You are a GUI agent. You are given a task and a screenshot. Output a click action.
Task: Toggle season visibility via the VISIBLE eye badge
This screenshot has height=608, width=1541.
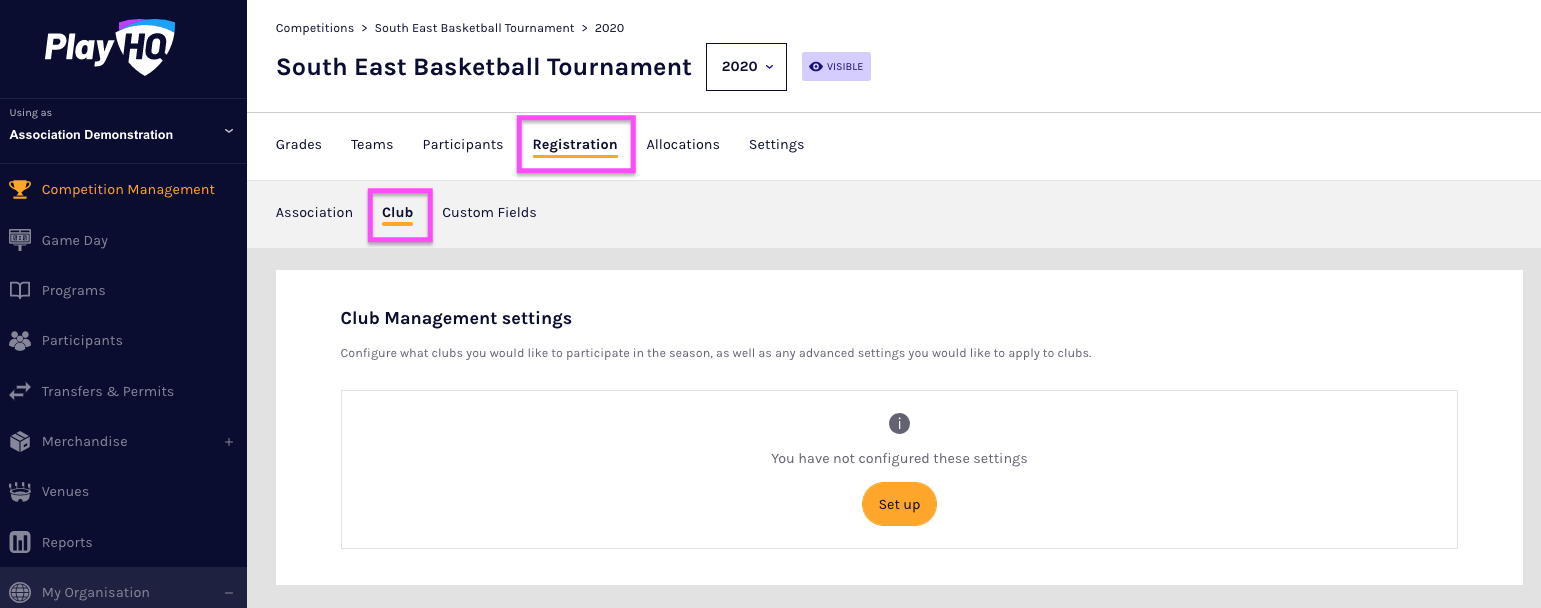coord(836,66)
